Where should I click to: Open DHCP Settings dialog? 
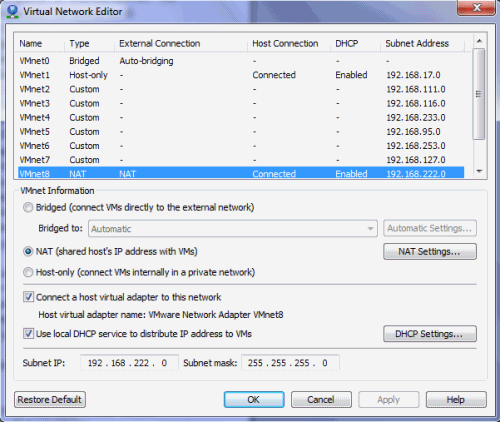[x=430, y=334]
